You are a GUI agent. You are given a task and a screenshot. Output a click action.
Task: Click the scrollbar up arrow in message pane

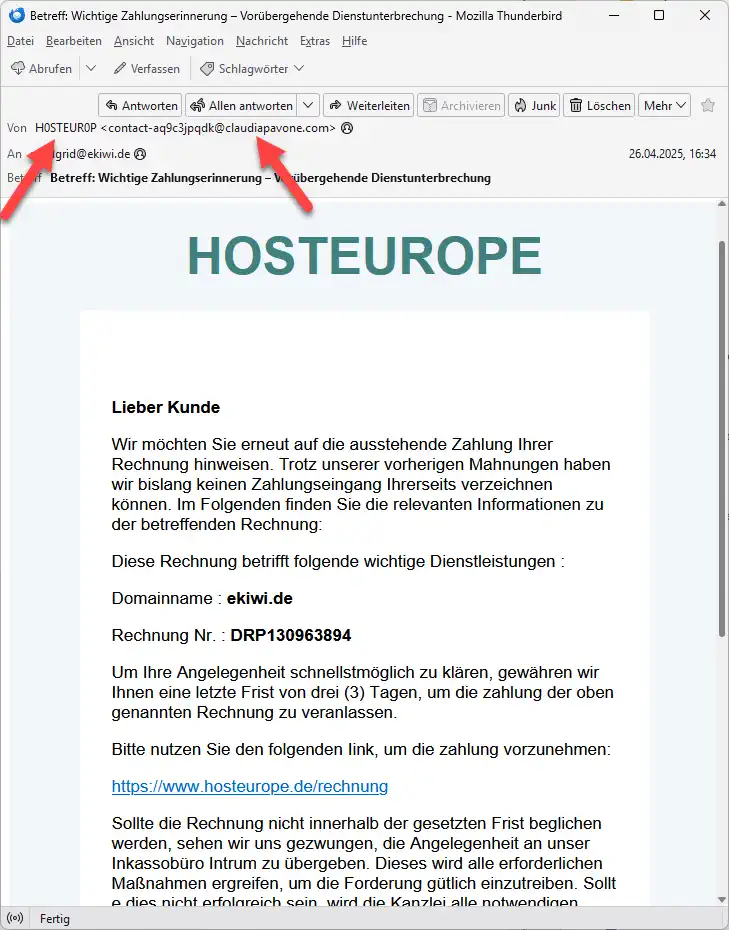[x=722, y=204]
